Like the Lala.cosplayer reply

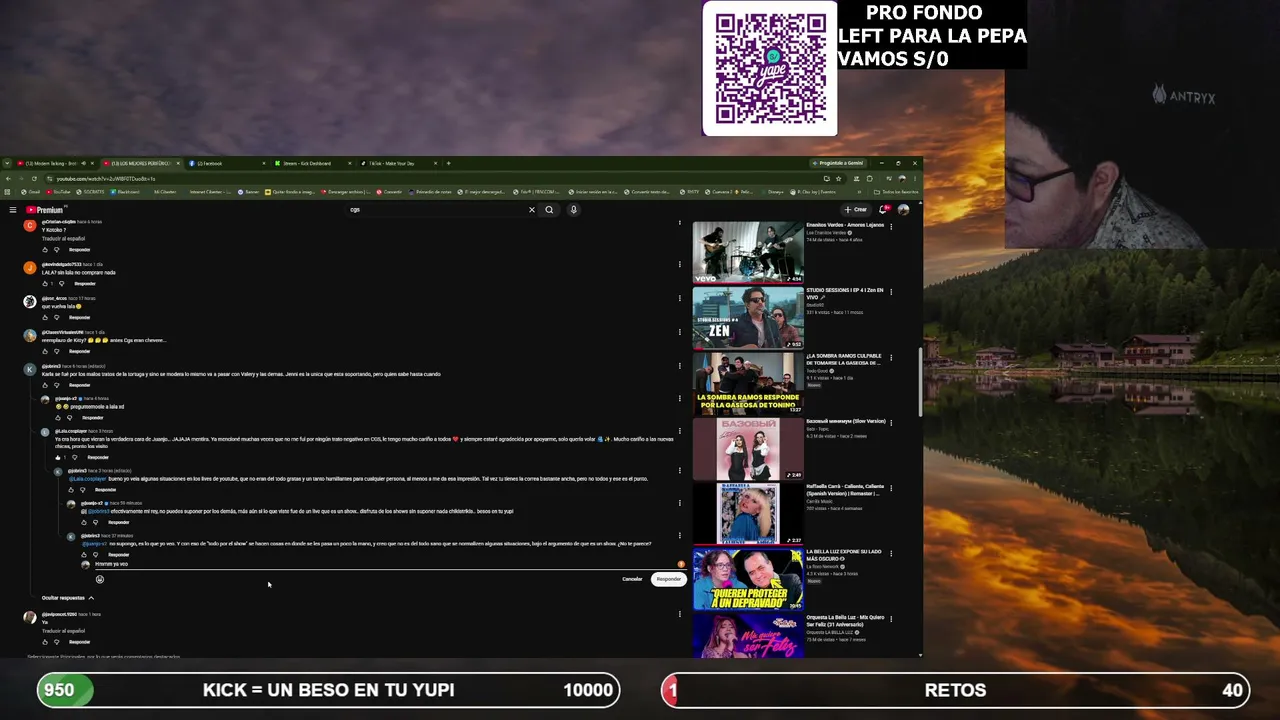pos(59,457)
